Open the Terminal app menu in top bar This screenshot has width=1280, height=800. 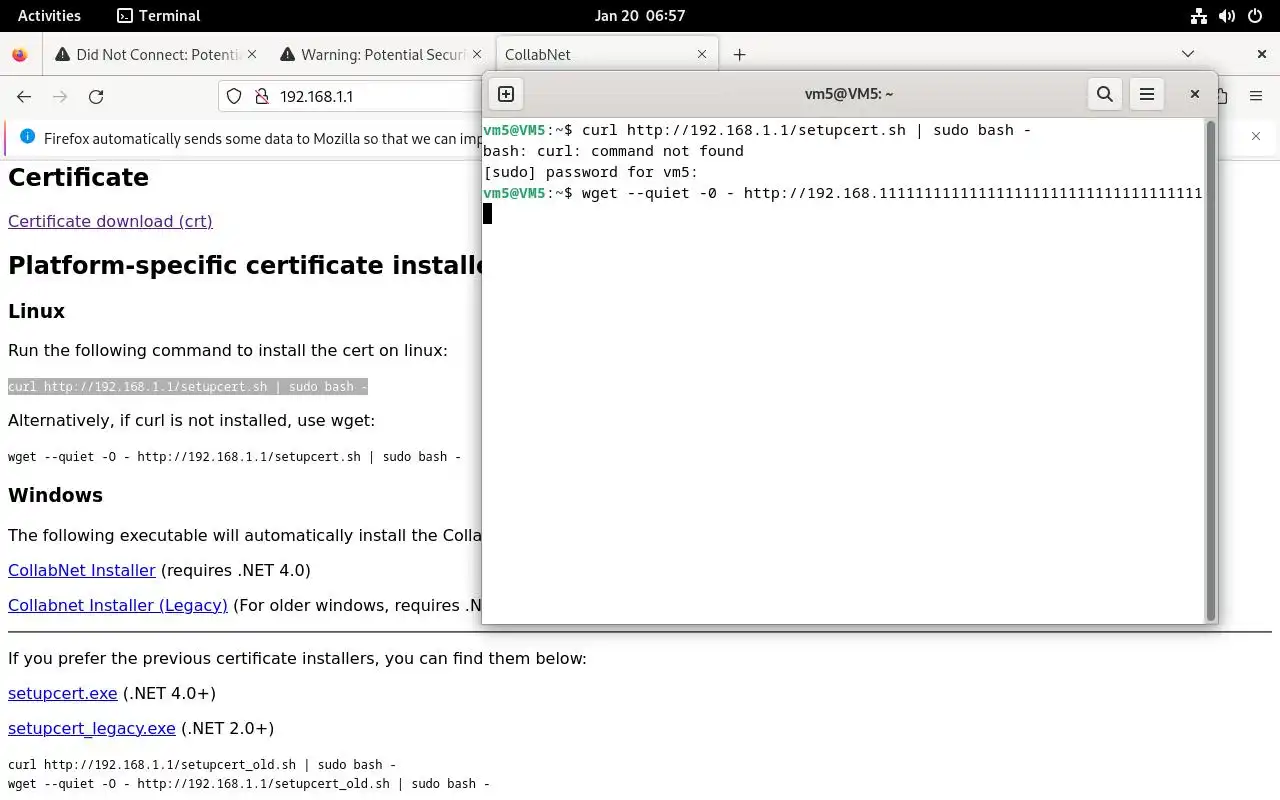[159, 15]
